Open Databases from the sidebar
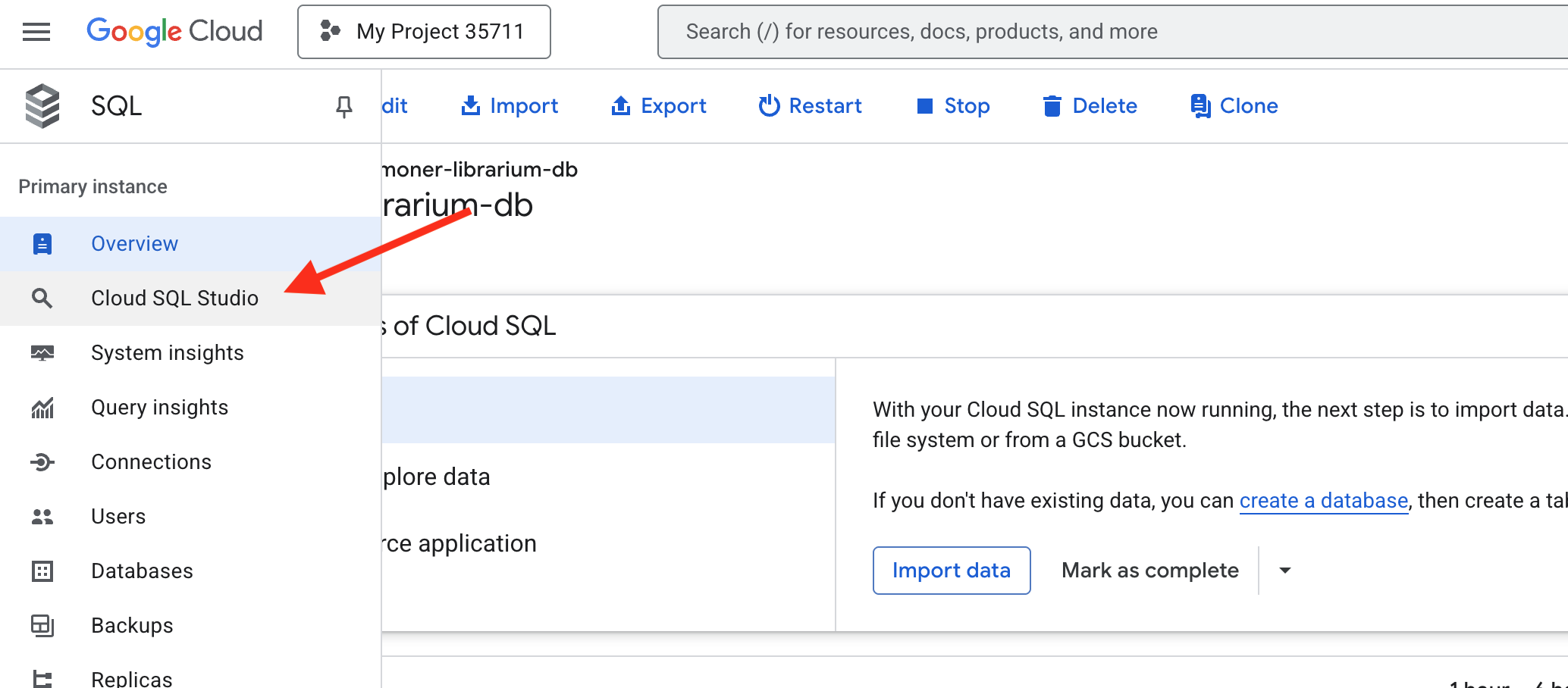Screen dimensions: 1568x688 coord(142,571)
